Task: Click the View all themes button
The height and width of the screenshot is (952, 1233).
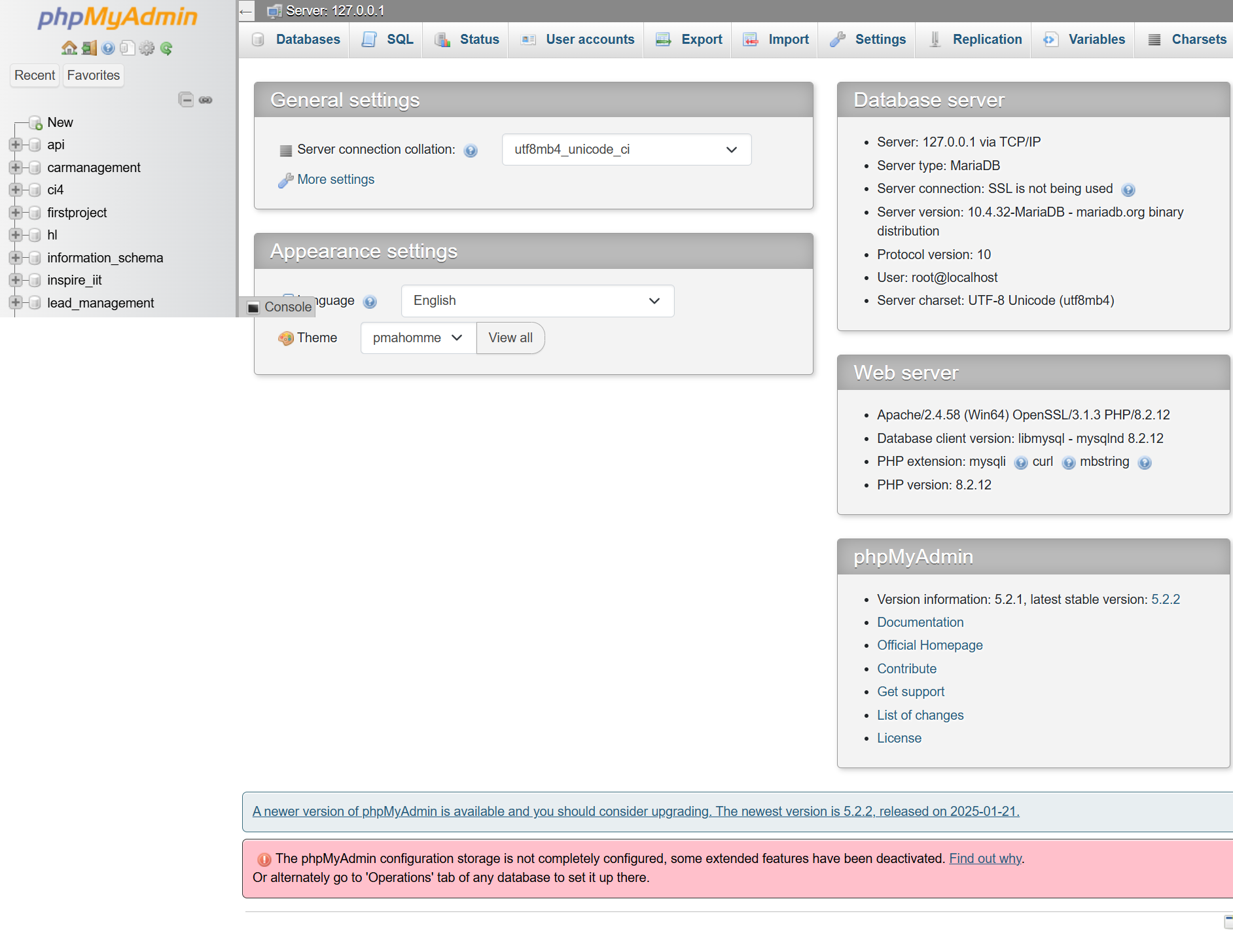Action: point(510,338)
